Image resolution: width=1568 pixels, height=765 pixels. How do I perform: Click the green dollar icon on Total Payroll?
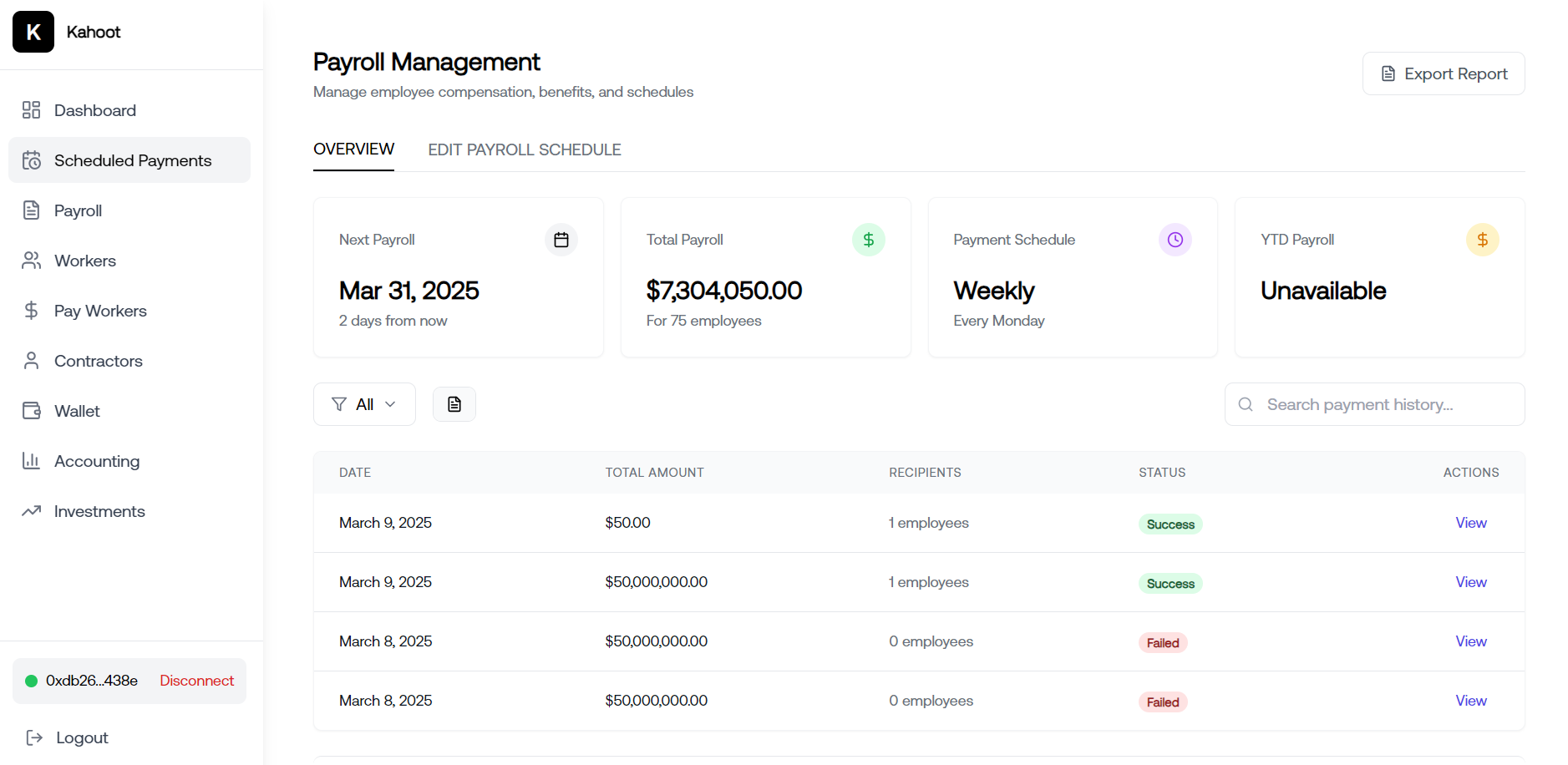tap(868, 240)
